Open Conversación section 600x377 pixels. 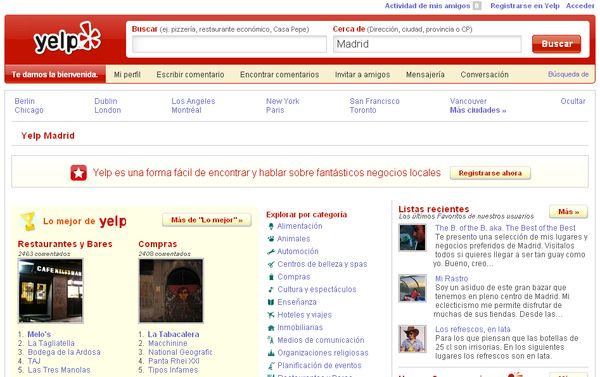click(484, 75)
